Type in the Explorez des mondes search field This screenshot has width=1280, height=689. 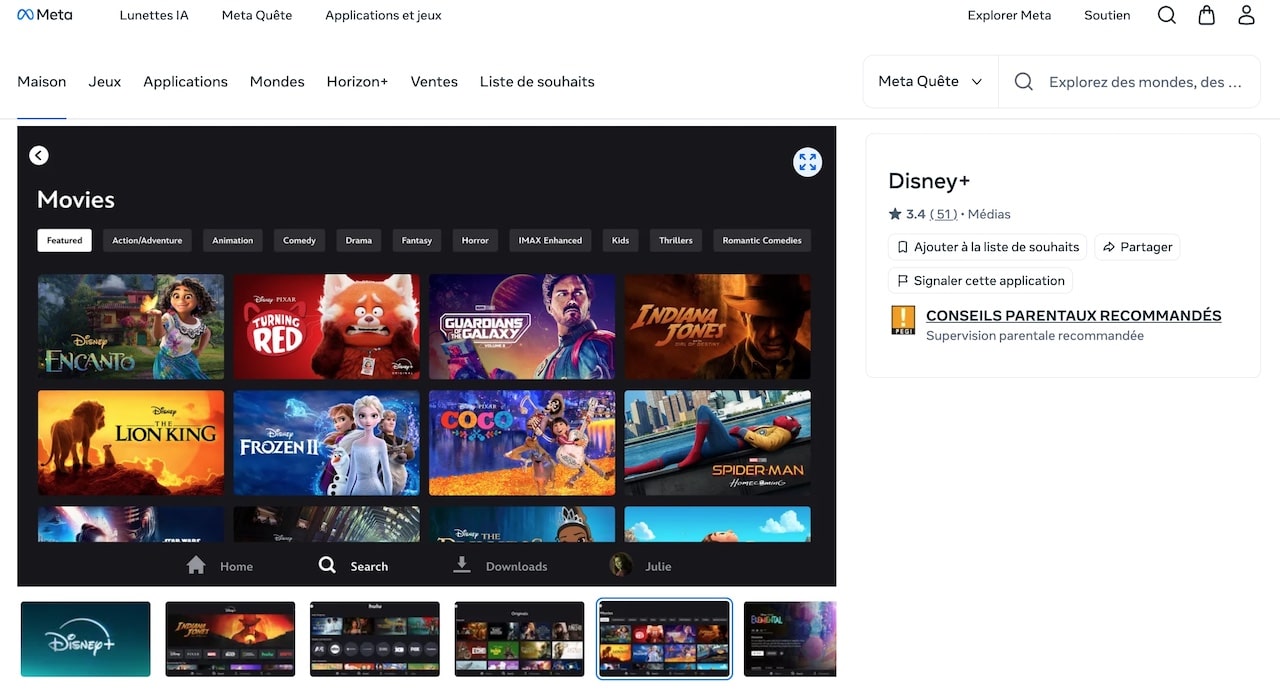(1145, 82)
